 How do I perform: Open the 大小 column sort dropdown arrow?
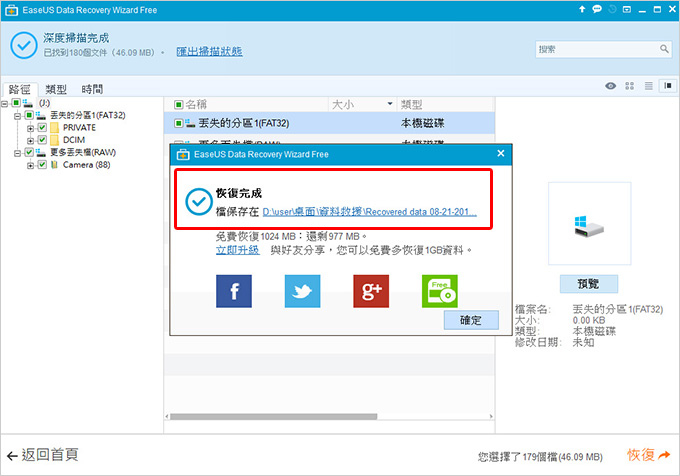389,104
